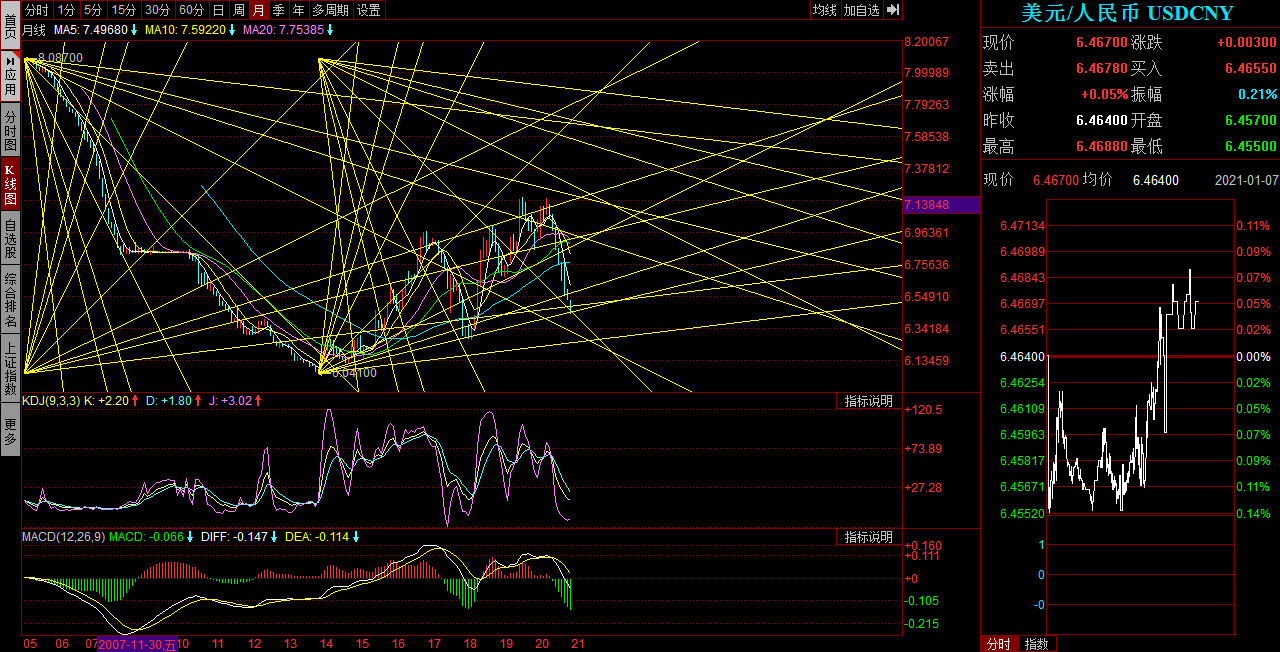Select the 15分 period
Image resolution: width=1280 pixels, height=652 pixels.
[x=124, y=10]
